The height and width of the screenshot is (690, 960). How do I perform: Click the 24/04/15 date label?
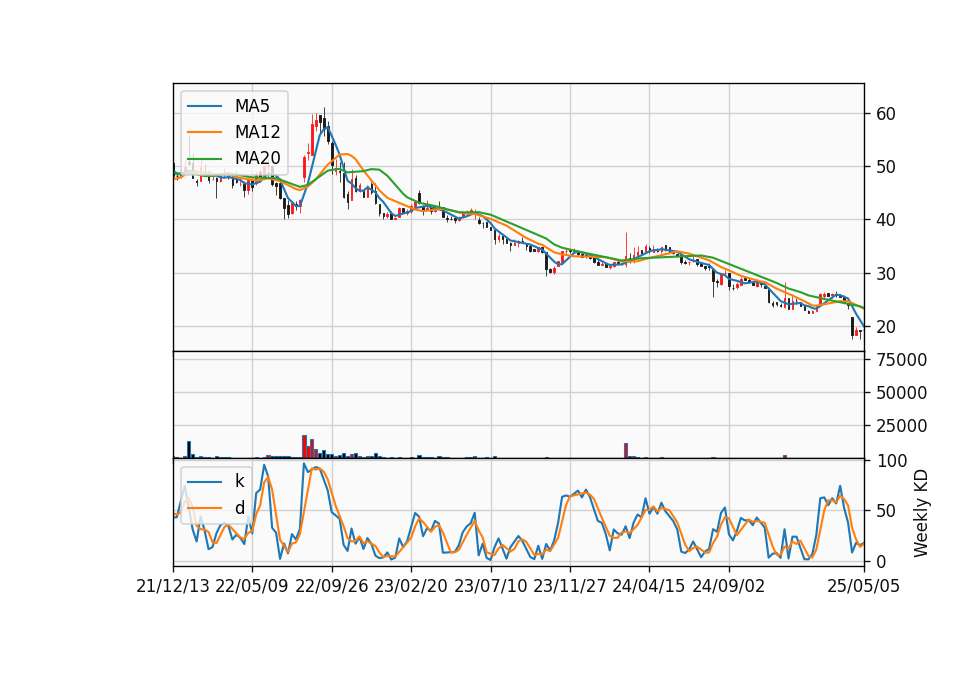[649, 586]
